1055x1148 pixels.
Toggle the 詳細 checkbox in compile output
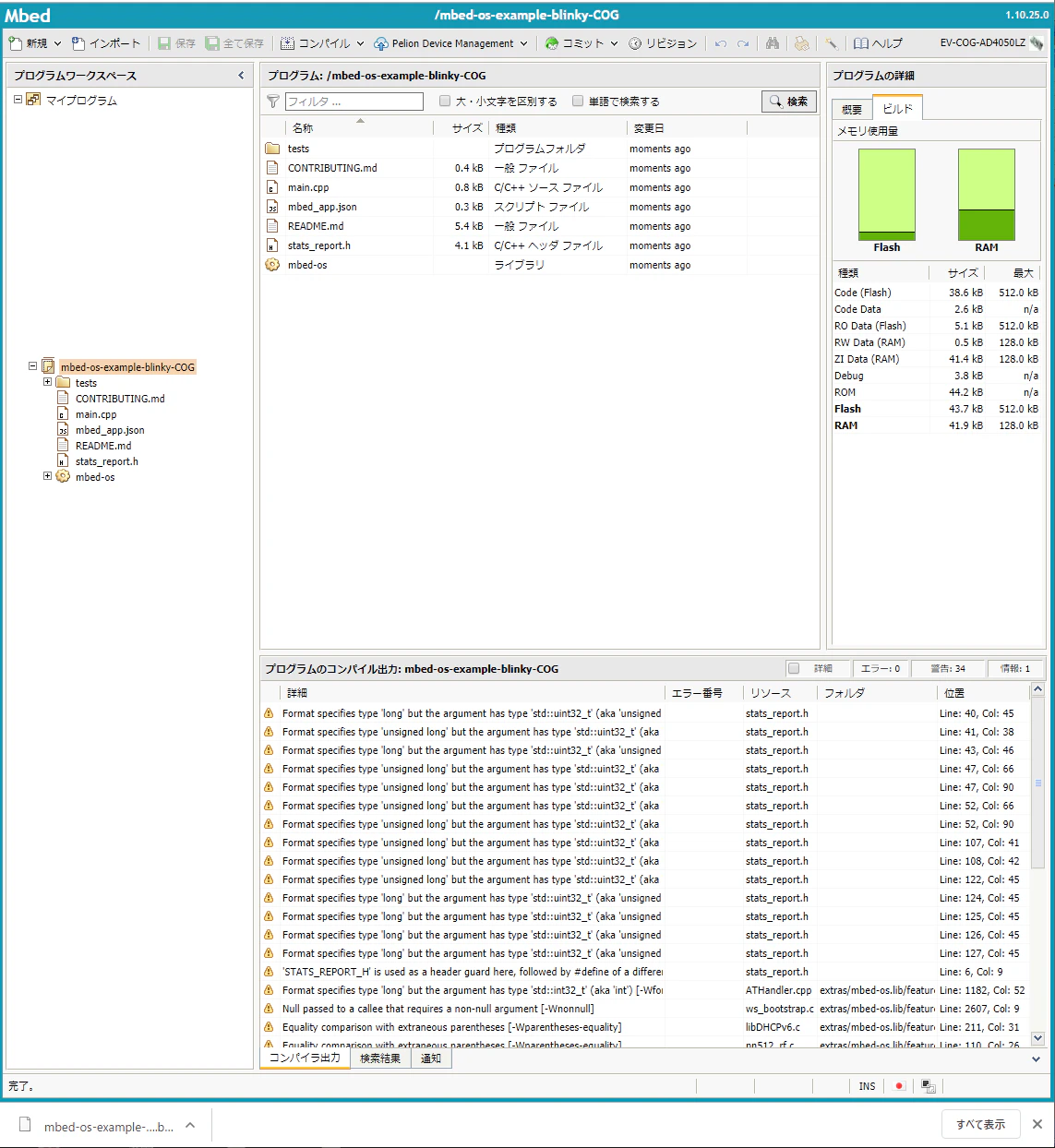tap(794, 668)
